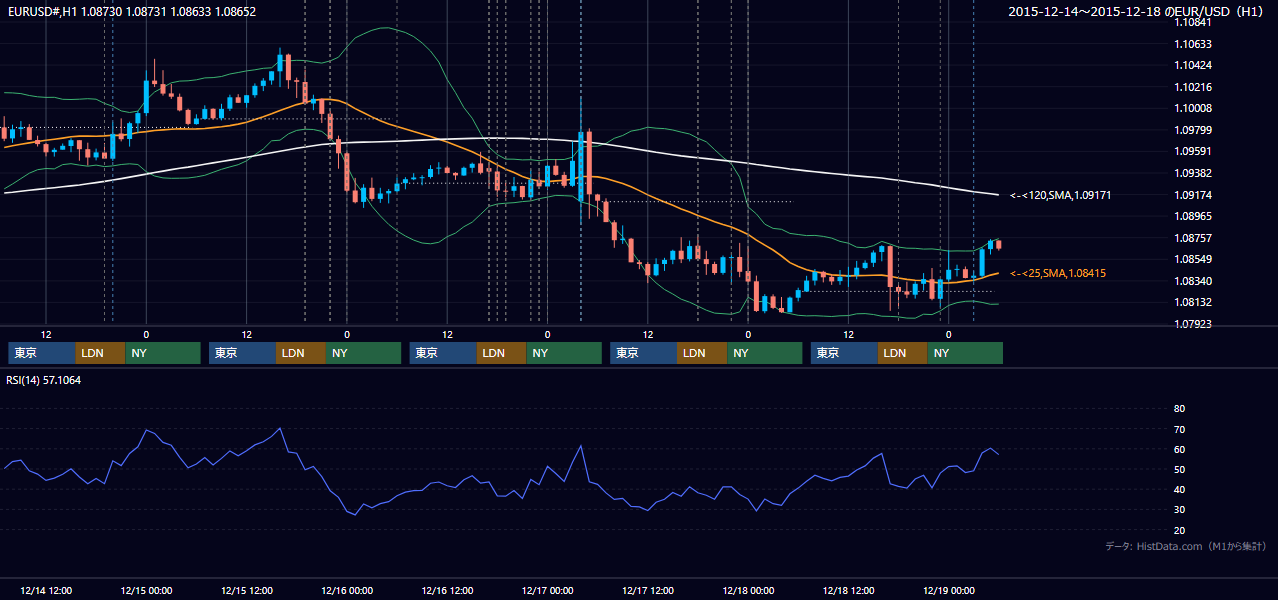
Task: Click price axis label 1.10008
Action: (1193, 108)
